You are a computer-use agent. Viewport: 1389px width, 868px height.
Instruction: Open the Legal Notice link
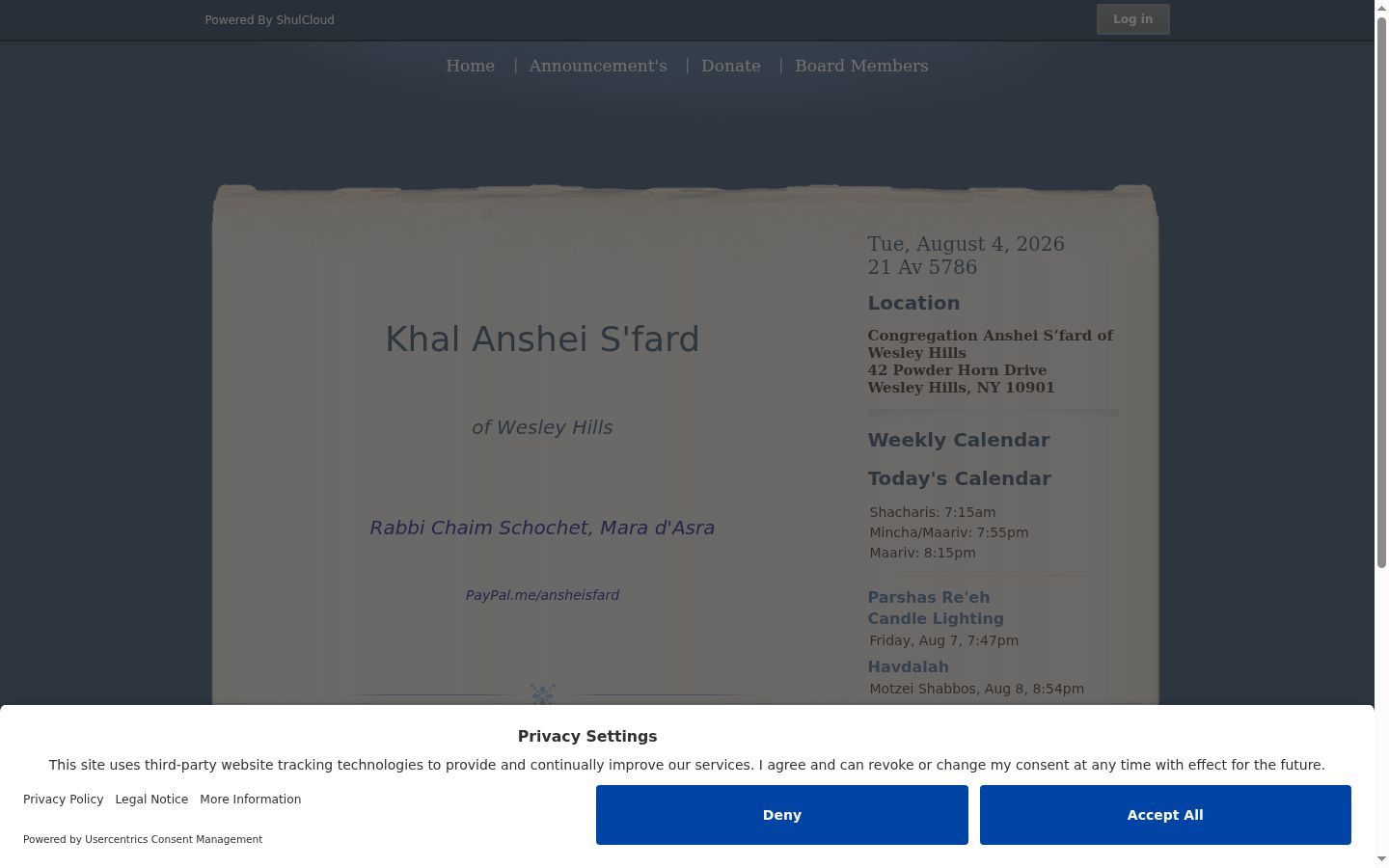coord(151,800)
